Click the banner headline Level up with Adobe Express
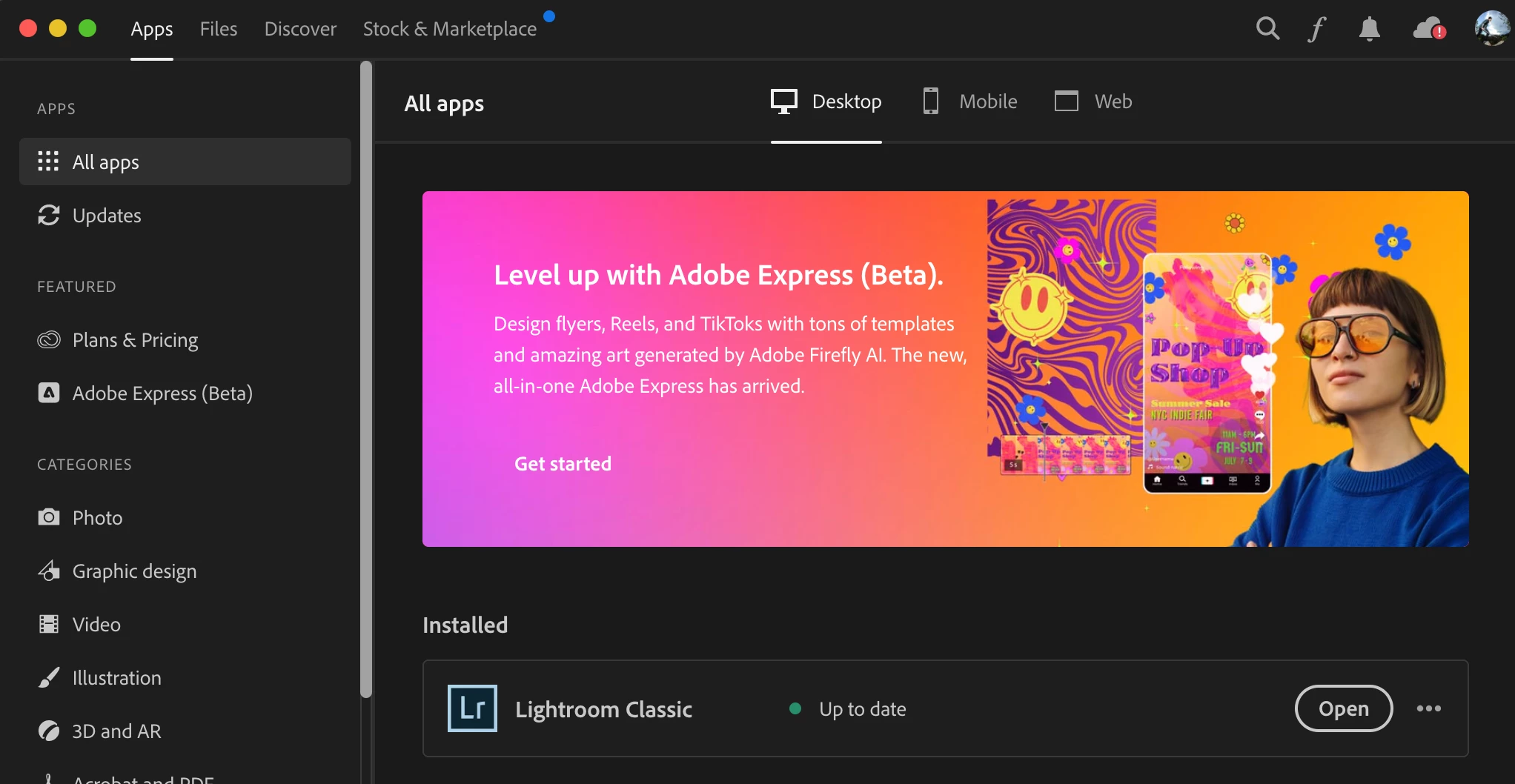The width and height of the screenshot is (1515, 784). pyautogui.click(x=718, y=275)
